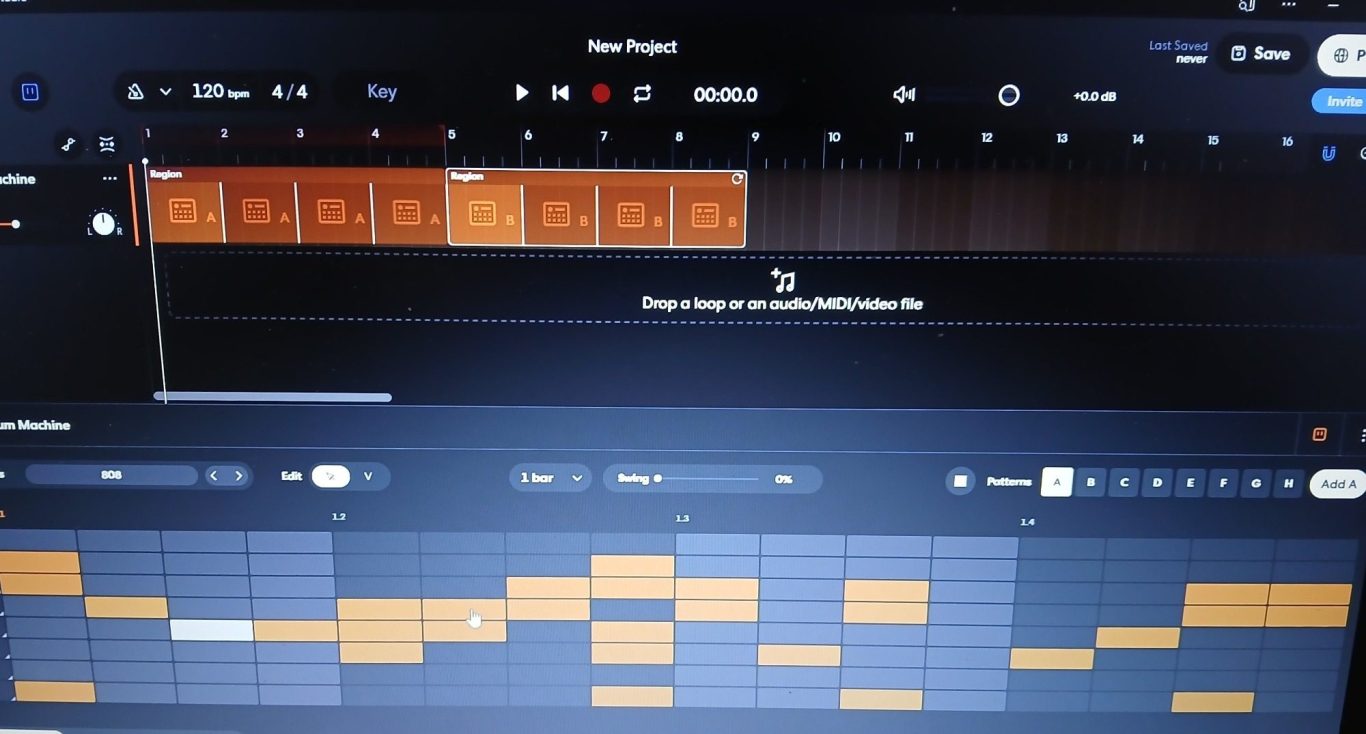Click the master volume slider knob
This screenshot has width=1366, height=734.
click(1009, 95)
